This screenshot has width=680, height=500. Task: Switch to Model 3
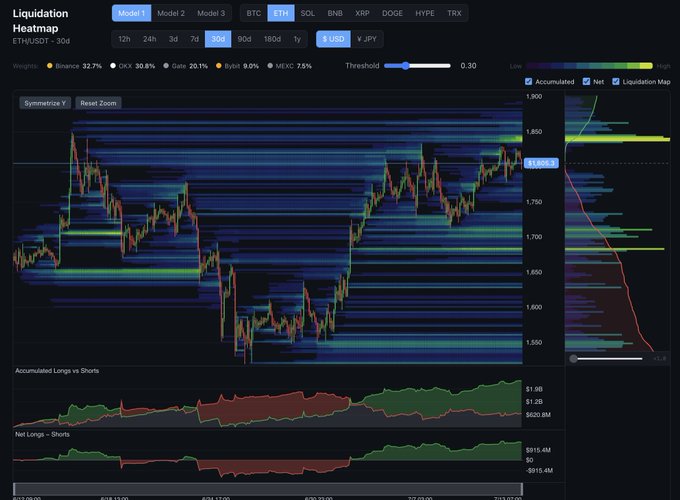[211, 13]
